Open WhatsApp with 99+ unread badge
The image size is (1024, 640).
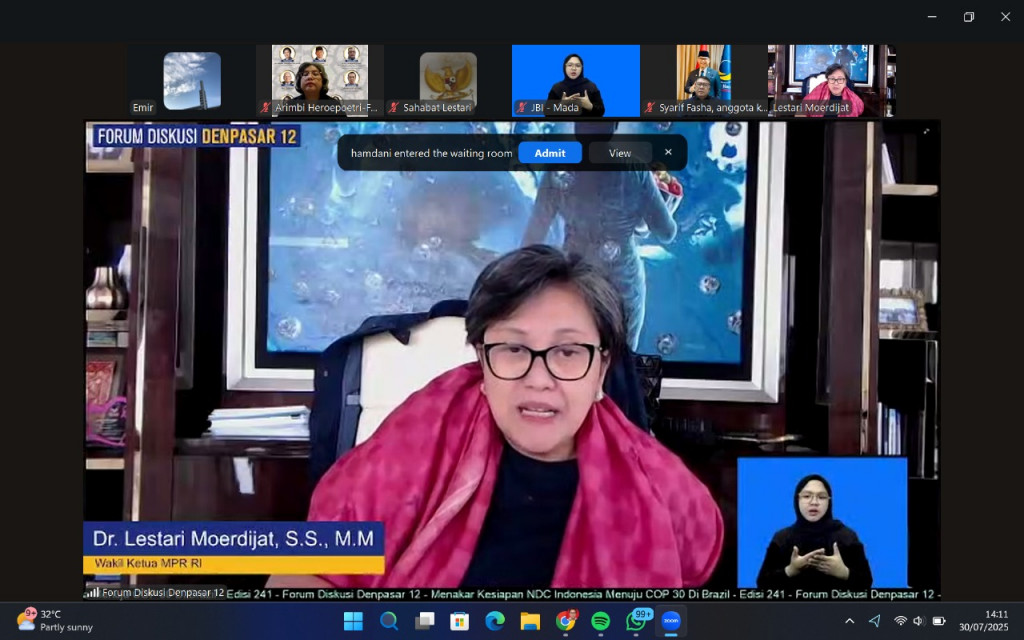(636, 621)
